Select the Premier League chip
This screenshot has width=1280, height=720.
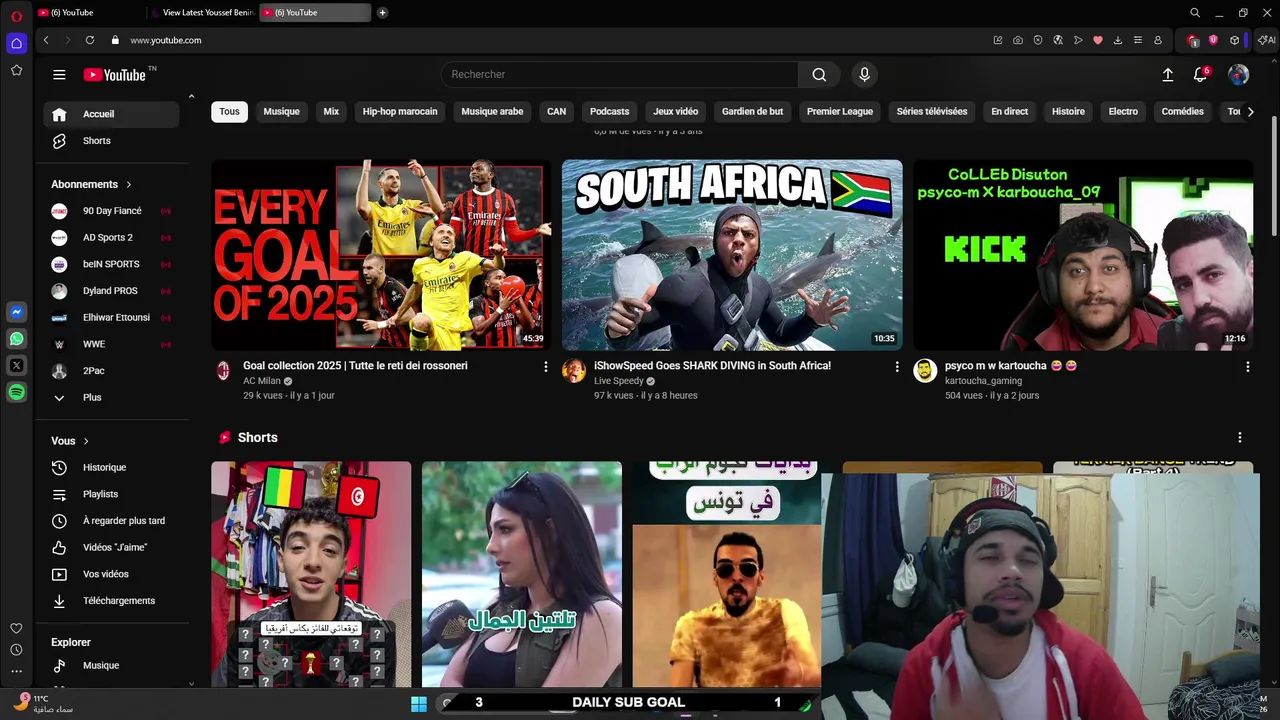840,112
